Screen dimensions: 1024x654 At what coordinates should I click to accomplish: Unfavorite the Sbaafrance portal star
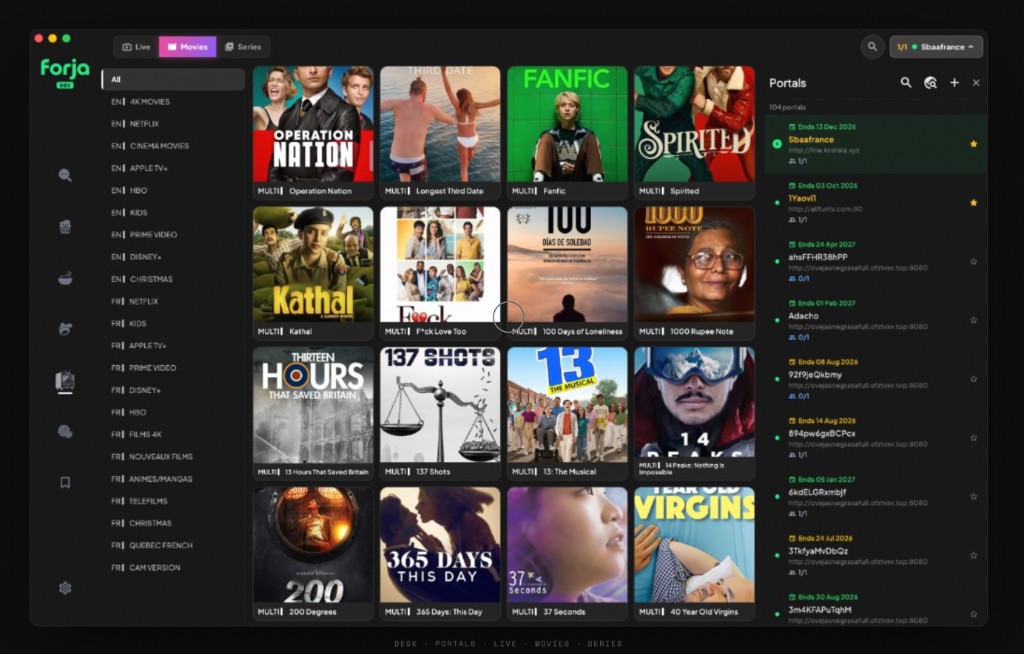(973, 144)
